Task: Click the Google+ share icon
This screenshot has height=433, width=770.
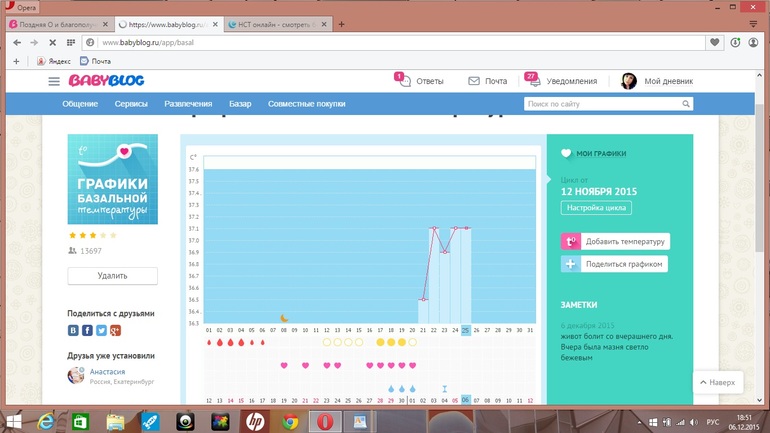Action: (115, 330)
